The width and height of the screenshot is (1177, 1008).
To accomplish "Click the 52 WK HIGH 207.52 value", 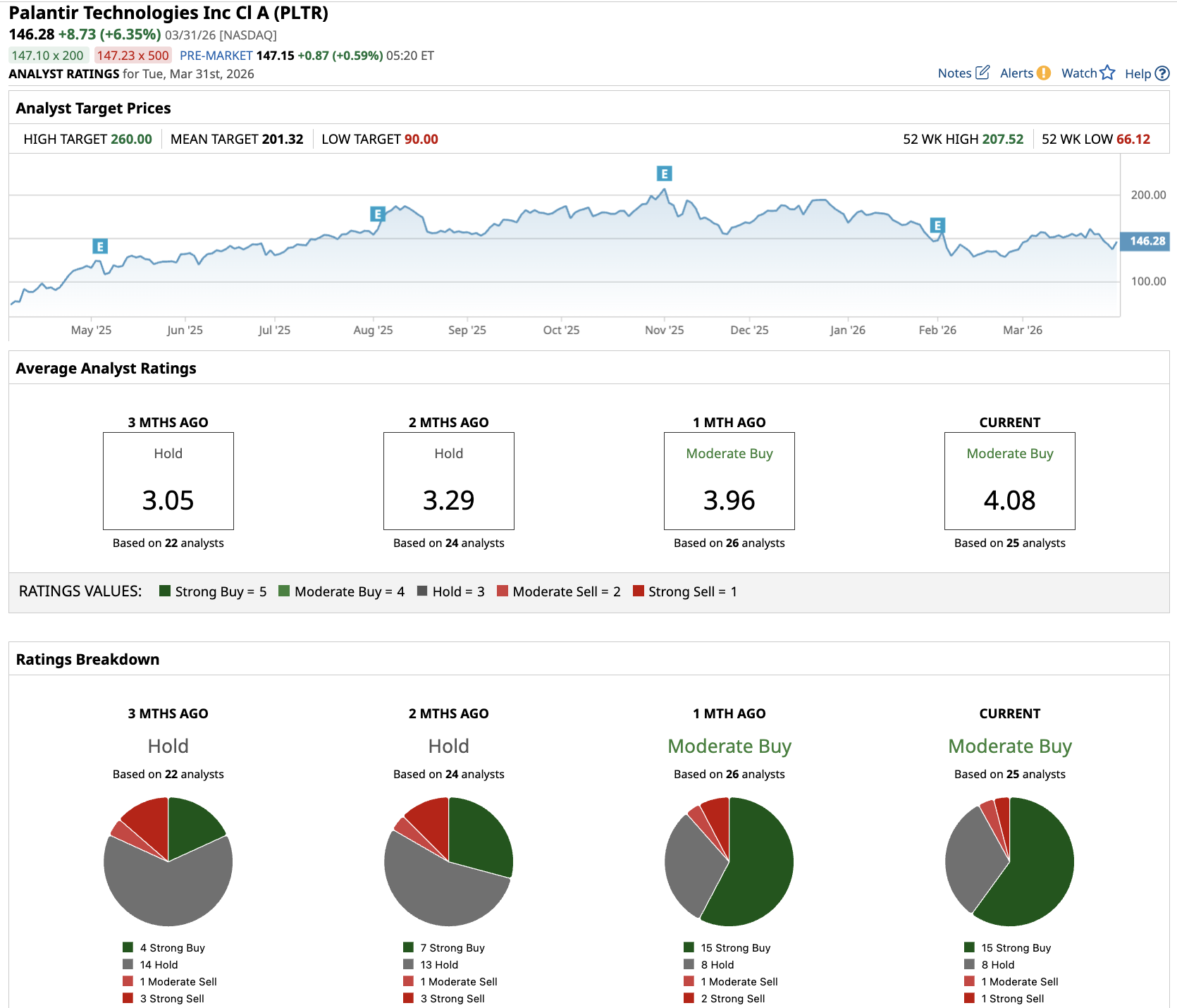I will (1003, 140).
